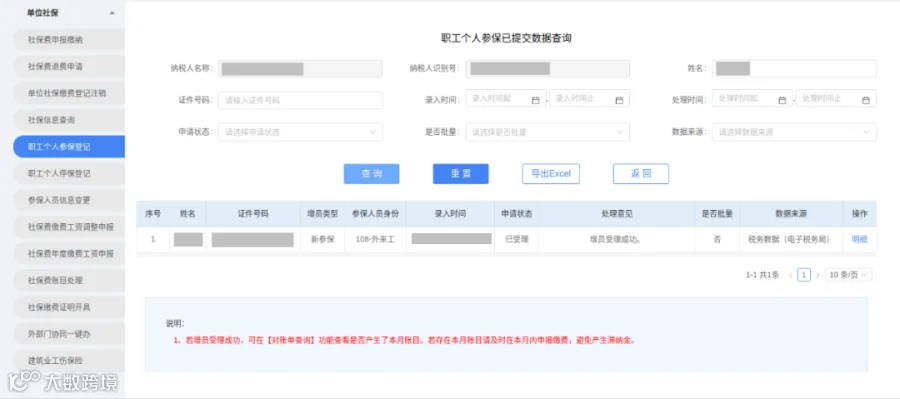Viewport: 900px width, 399px height.
Task: Open the 数据来源 dropdown
Action: (794, 132)
